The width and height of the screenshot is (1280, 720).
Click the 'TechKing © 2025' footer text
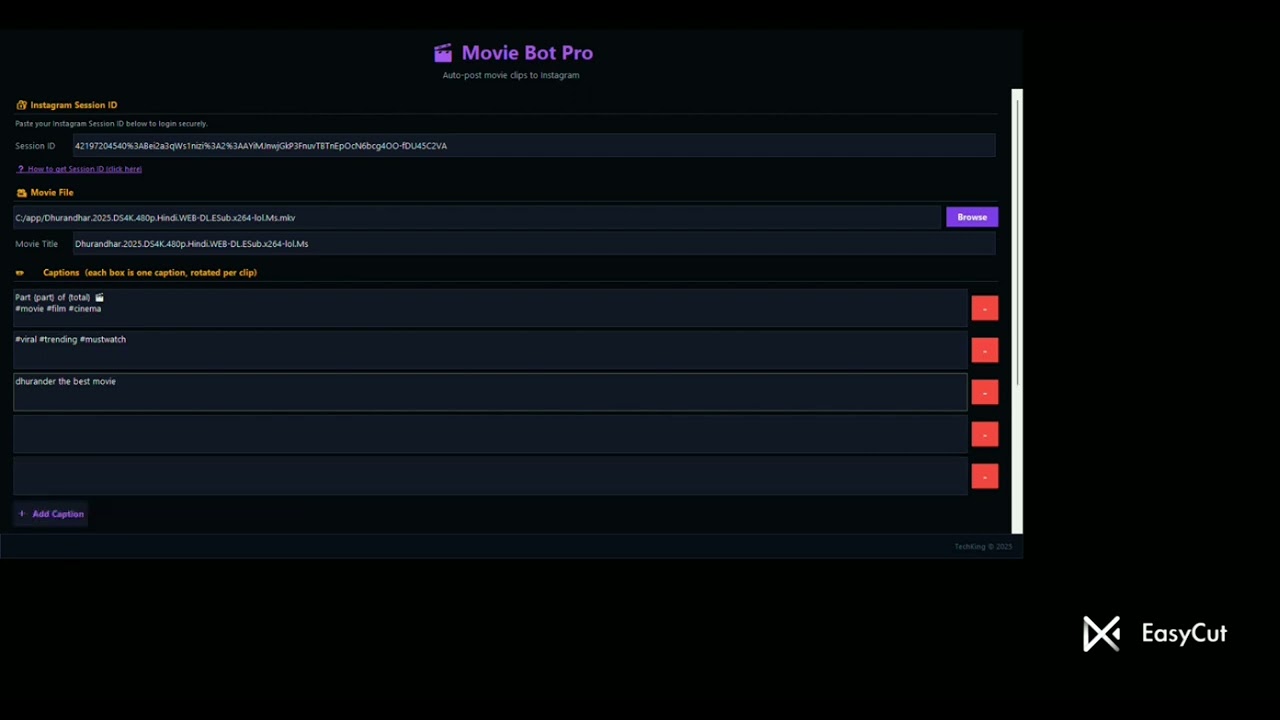(983, 547)
